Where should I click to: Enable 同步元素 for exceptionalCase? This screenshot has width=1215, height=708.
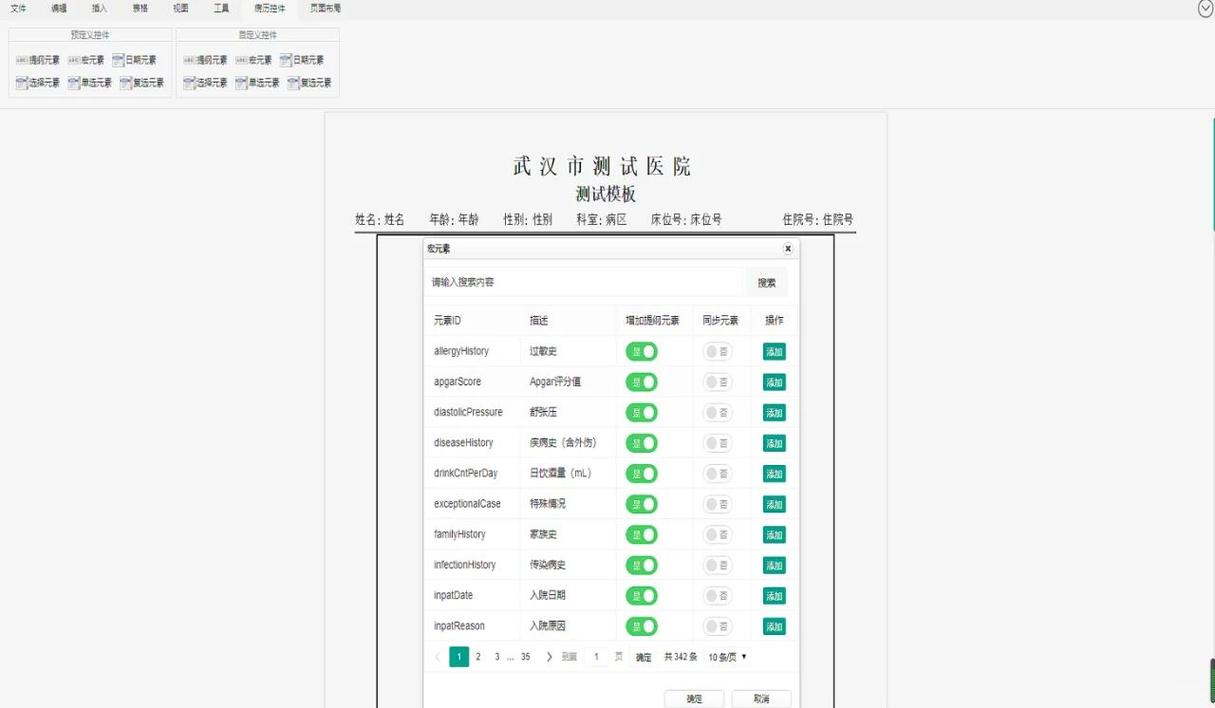pyautogui.click(x=717, y=504)
